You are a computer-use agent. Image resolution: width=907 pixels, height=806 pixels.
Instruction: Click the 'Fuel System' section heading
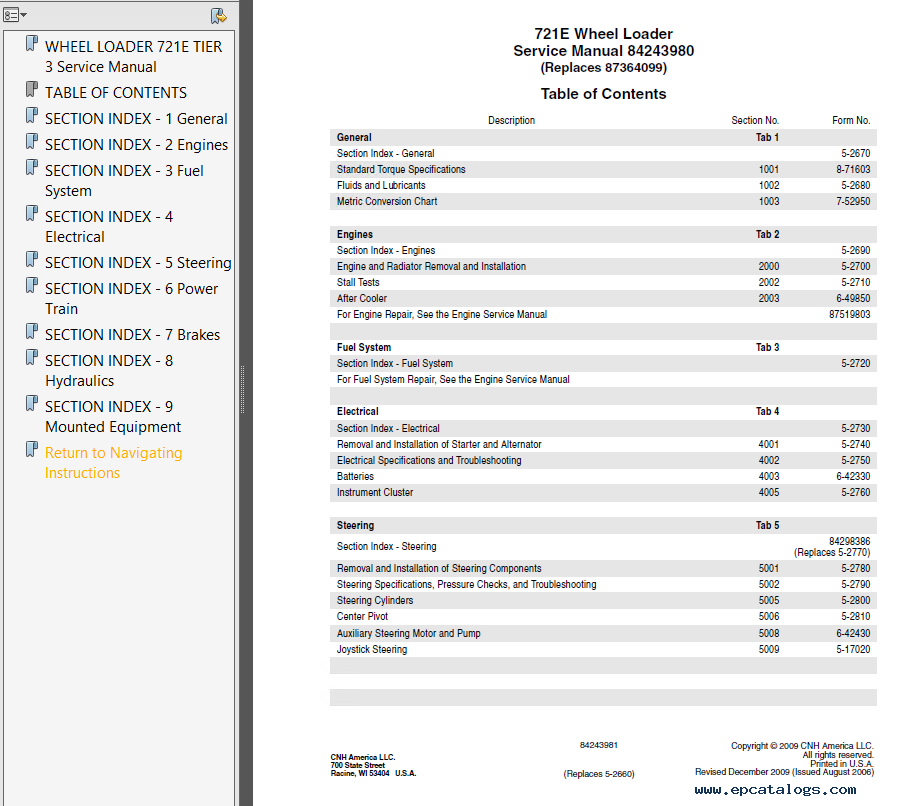tap(364, 347)
